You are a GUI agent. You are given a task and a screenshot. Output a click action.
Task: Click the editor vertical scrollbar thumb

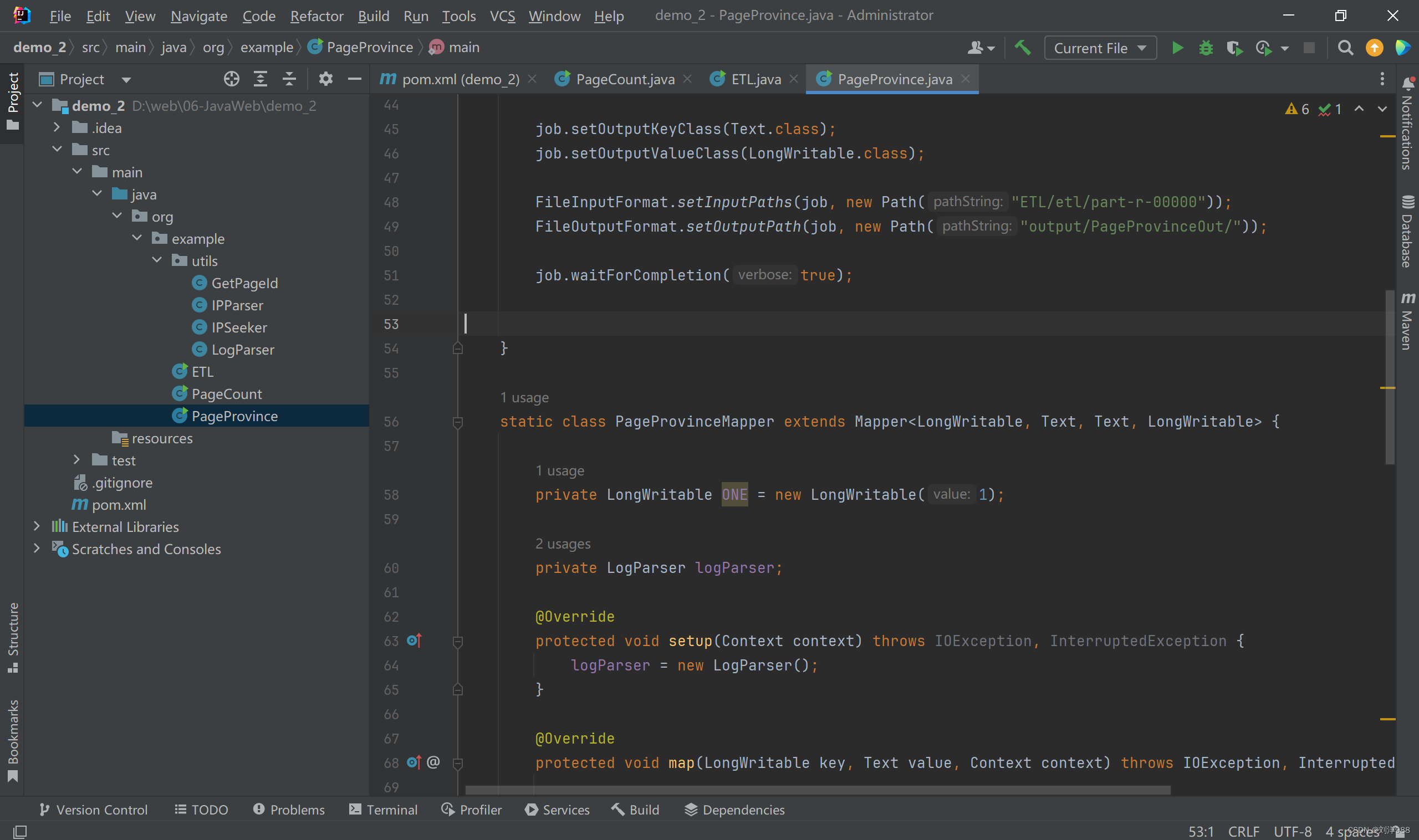[x=1390, y=377]
